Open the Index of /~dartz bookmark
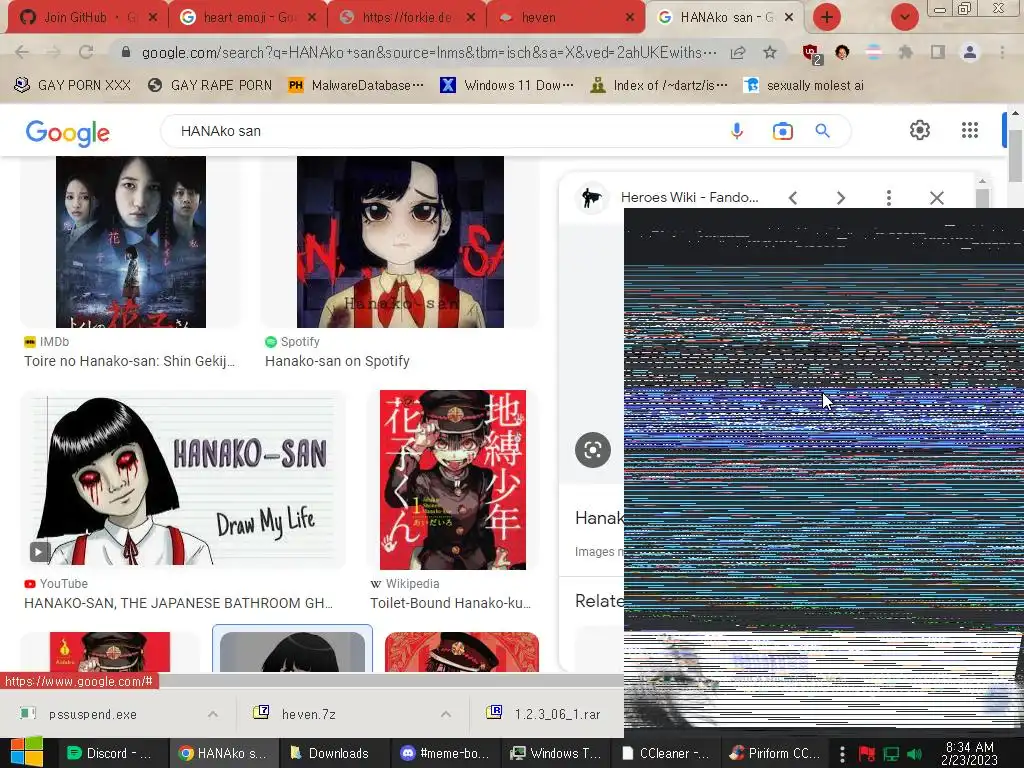Viewport: 1024px width, 768px height. coord(658,86)
